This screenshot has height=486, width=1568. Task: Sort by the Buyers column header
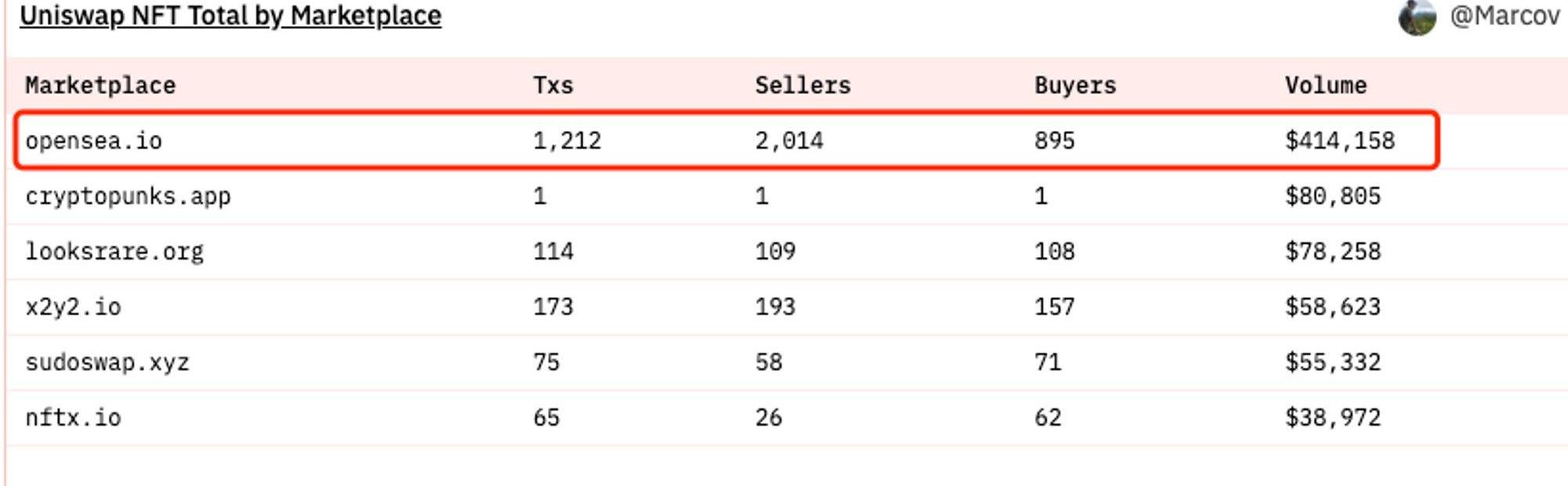click(x=1074, y=85)
